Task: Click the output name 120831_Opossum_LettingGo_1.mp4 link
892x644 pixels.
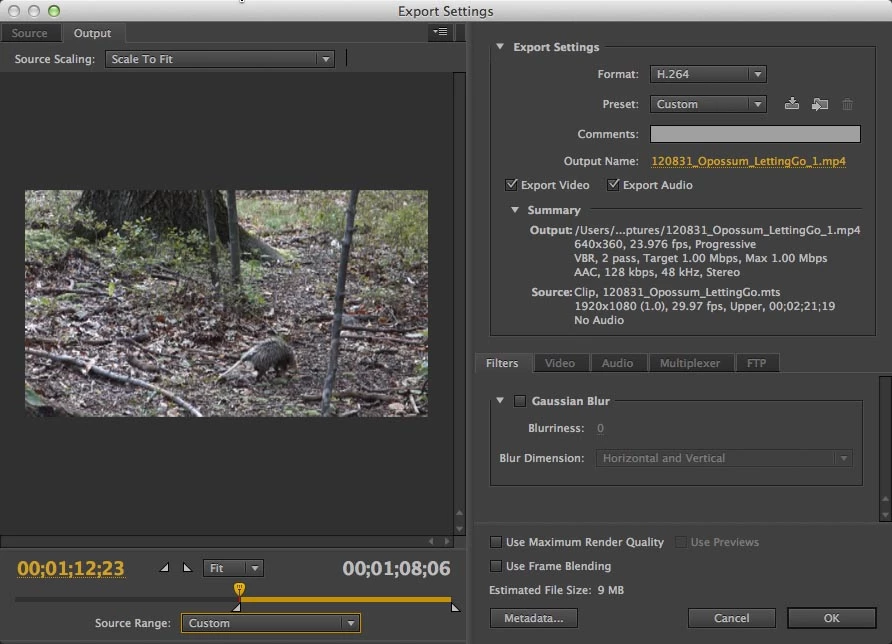Action: [x=749, y=161]
